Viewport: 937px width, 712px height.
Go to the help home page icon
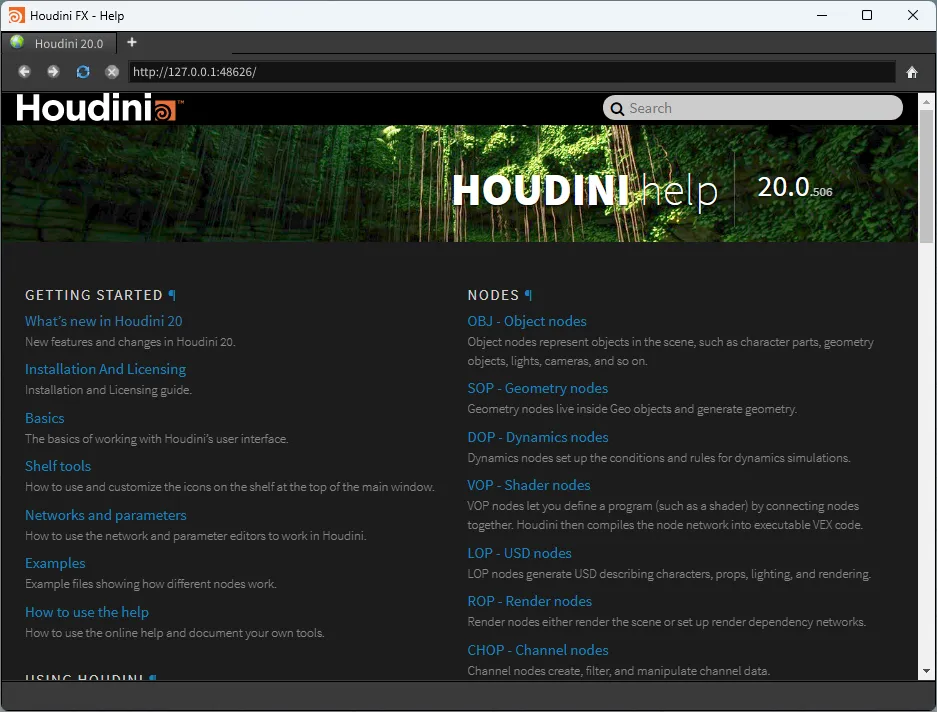pos(912,72)
